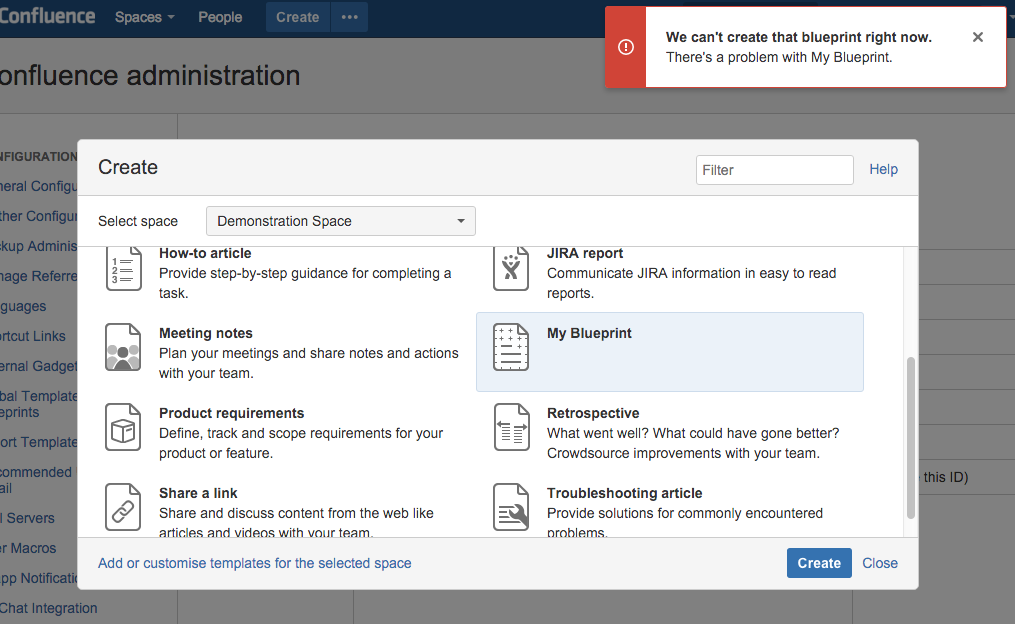
Task: Select the Troubleshooting article template title
Action: (x=625, y=493)
